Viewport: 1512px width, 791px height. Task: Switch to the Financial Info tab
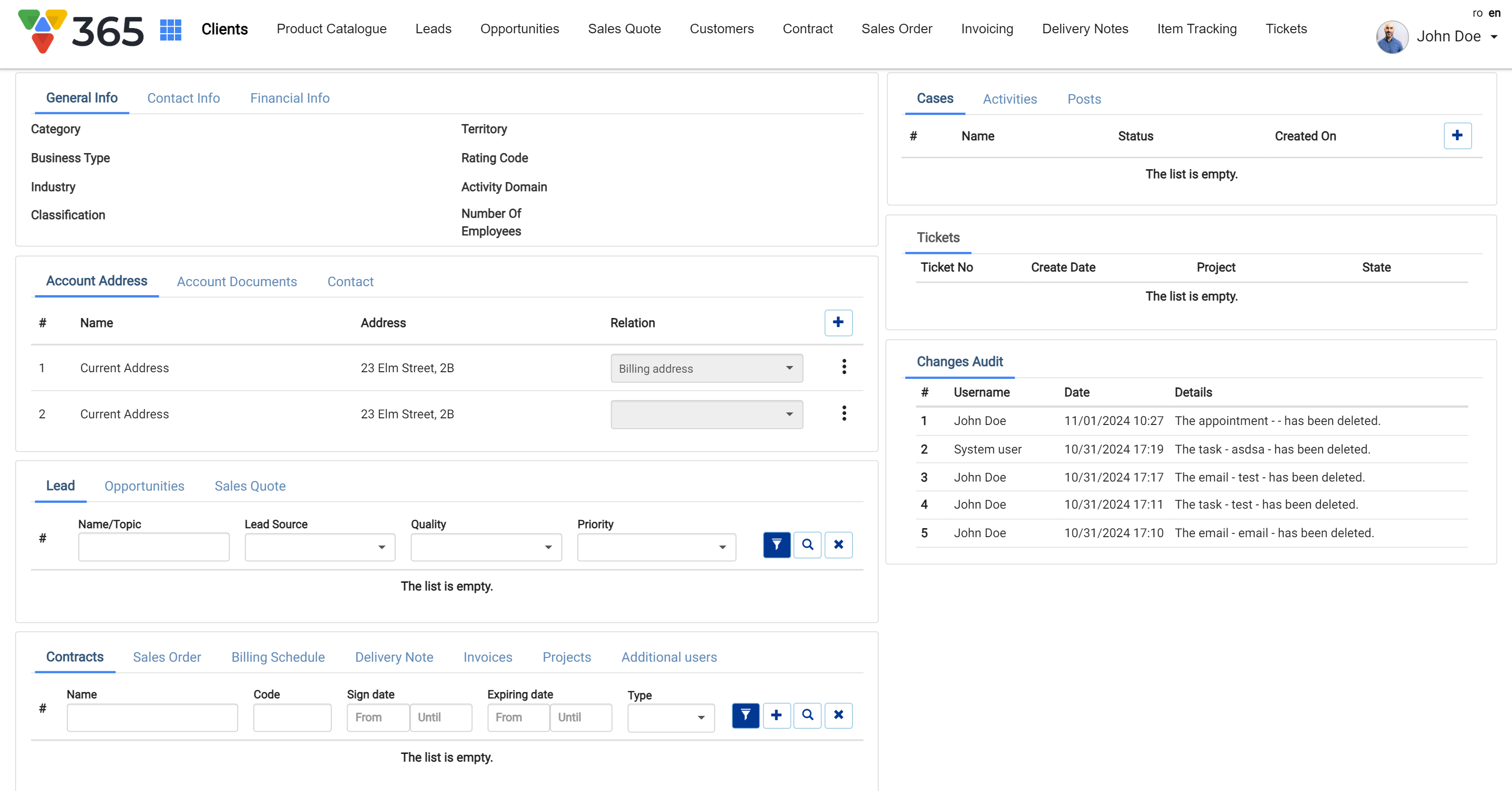(290, 98)
